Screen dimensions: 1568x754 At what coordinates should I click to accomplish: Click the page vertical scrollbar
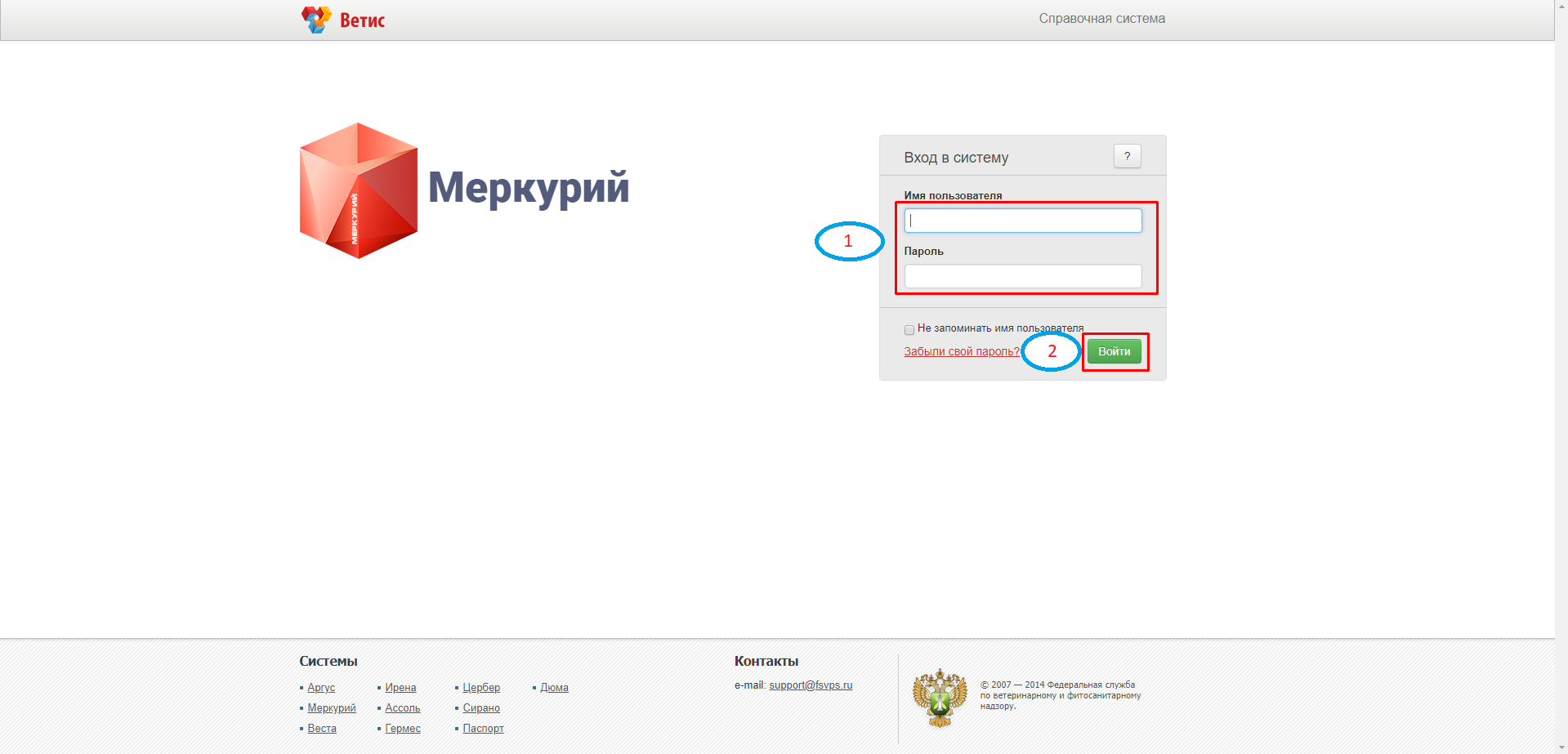click(x=1561, y=376)
